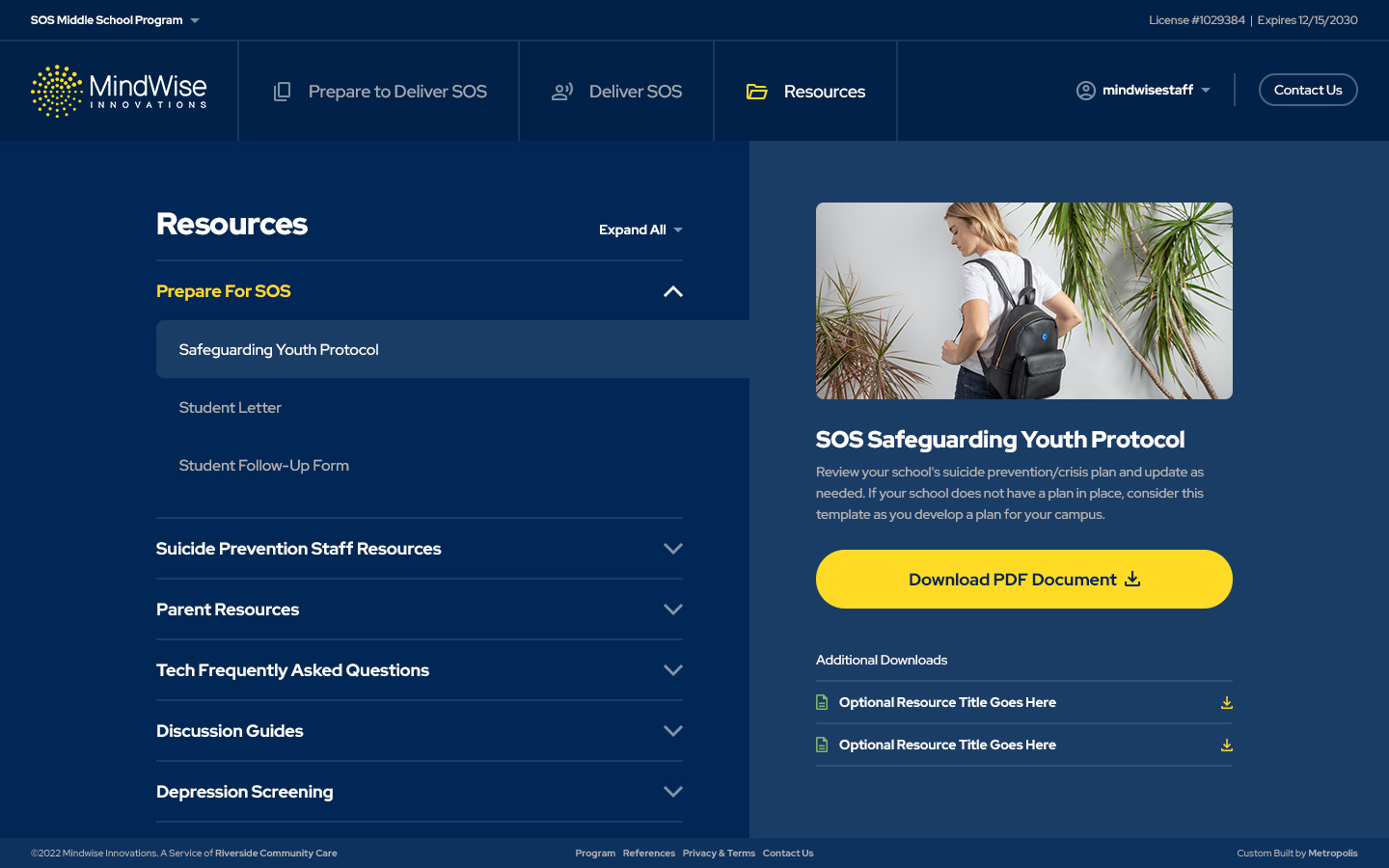Select the Student Follow-Up Form item
This screenshot has width=1389, height=868.
[x=264, y=466]
